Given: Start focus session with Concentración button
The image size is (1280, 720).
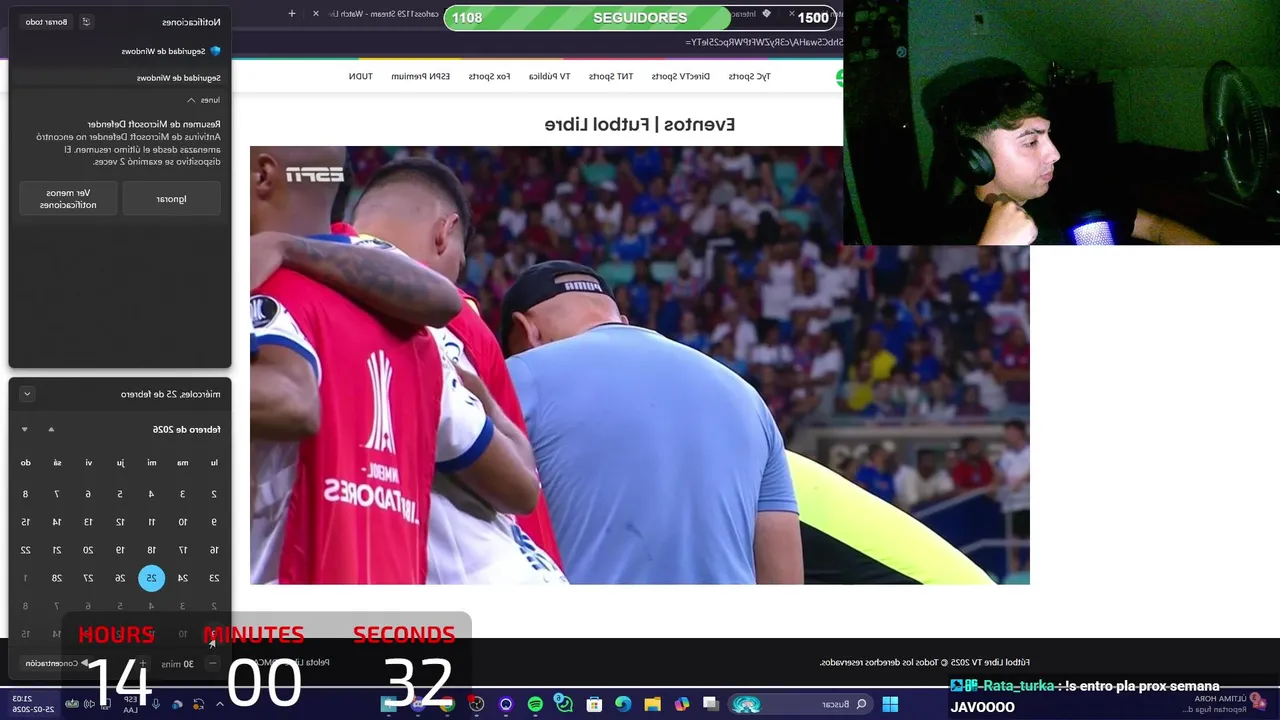Looking at the screenshot, I should (55, 663).
